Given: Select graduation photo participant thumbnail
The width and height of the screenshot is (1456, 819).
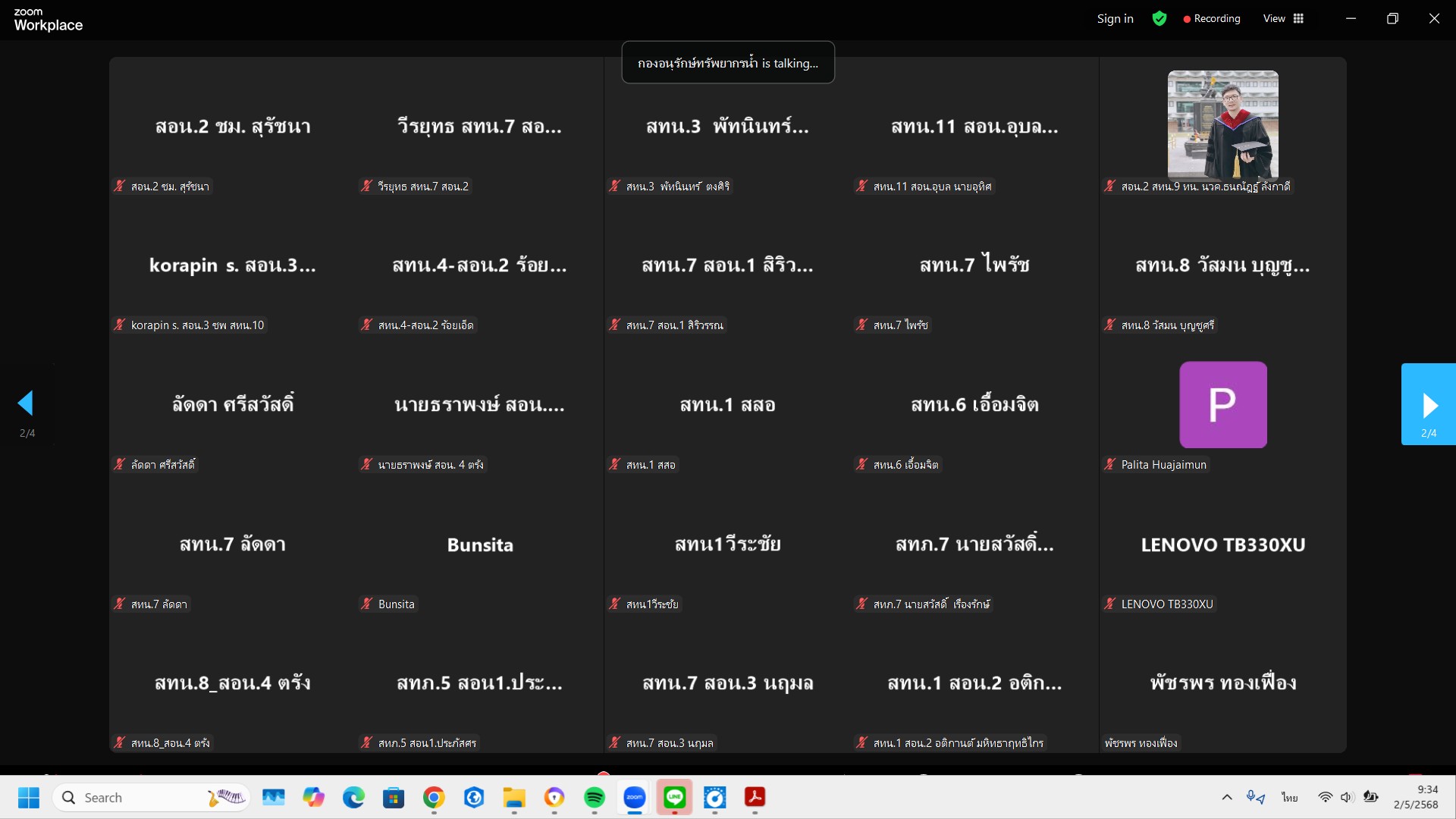Looking at the screenshot, I should [x=1222, y=125].
